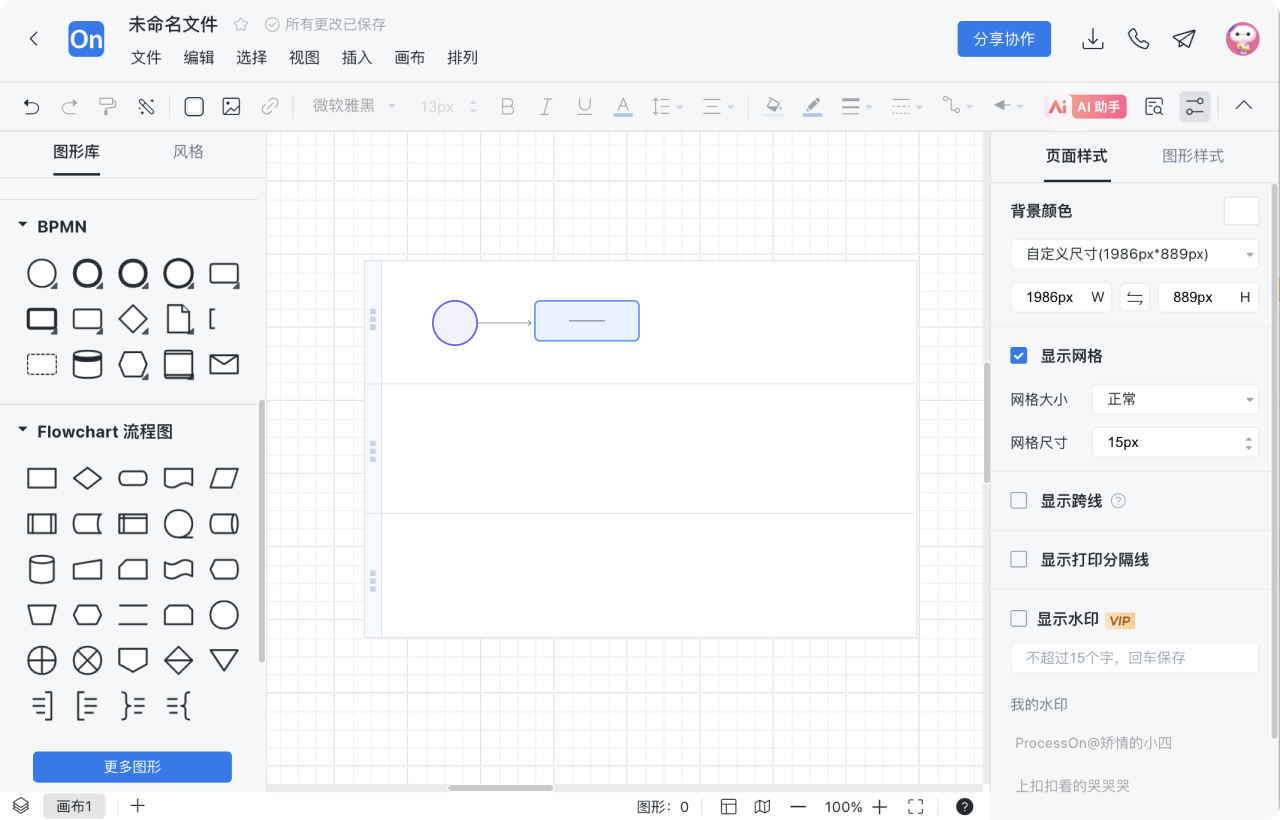
Task: Open the 自定义尺寸 page size dropdown
Action: (1134, 255)
